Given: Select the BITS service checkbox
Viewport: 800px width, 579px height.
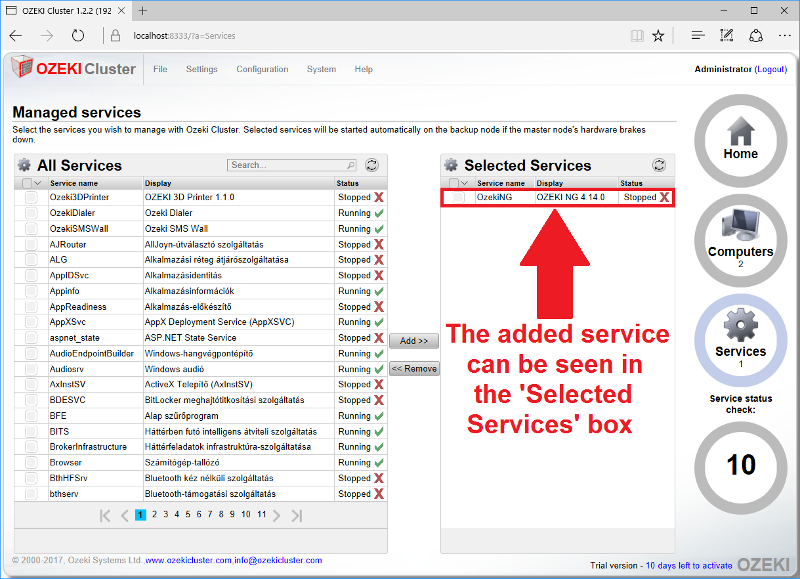Looking at the screenshot, I should tap(31, 432).
